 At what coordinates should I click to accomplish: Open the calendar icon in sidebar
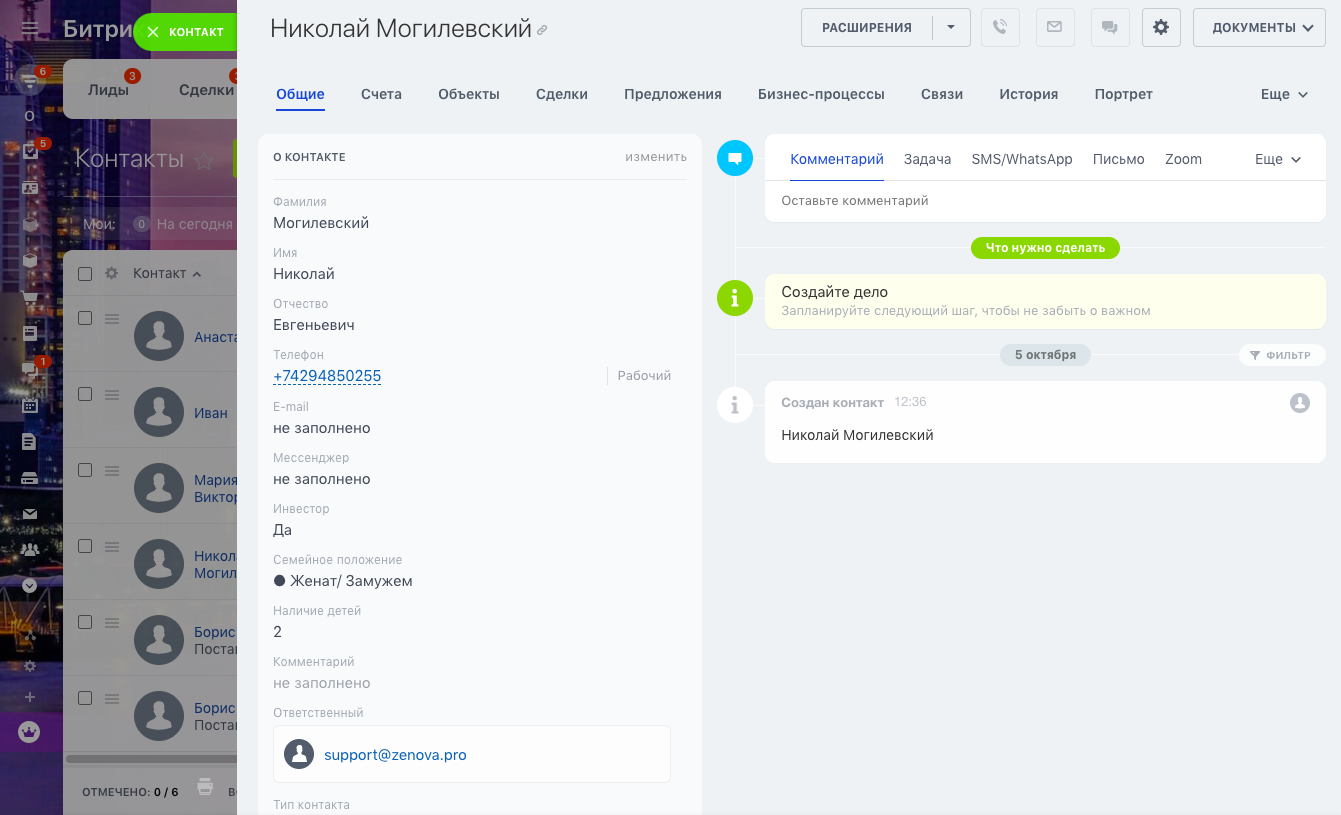coord(30,405)
